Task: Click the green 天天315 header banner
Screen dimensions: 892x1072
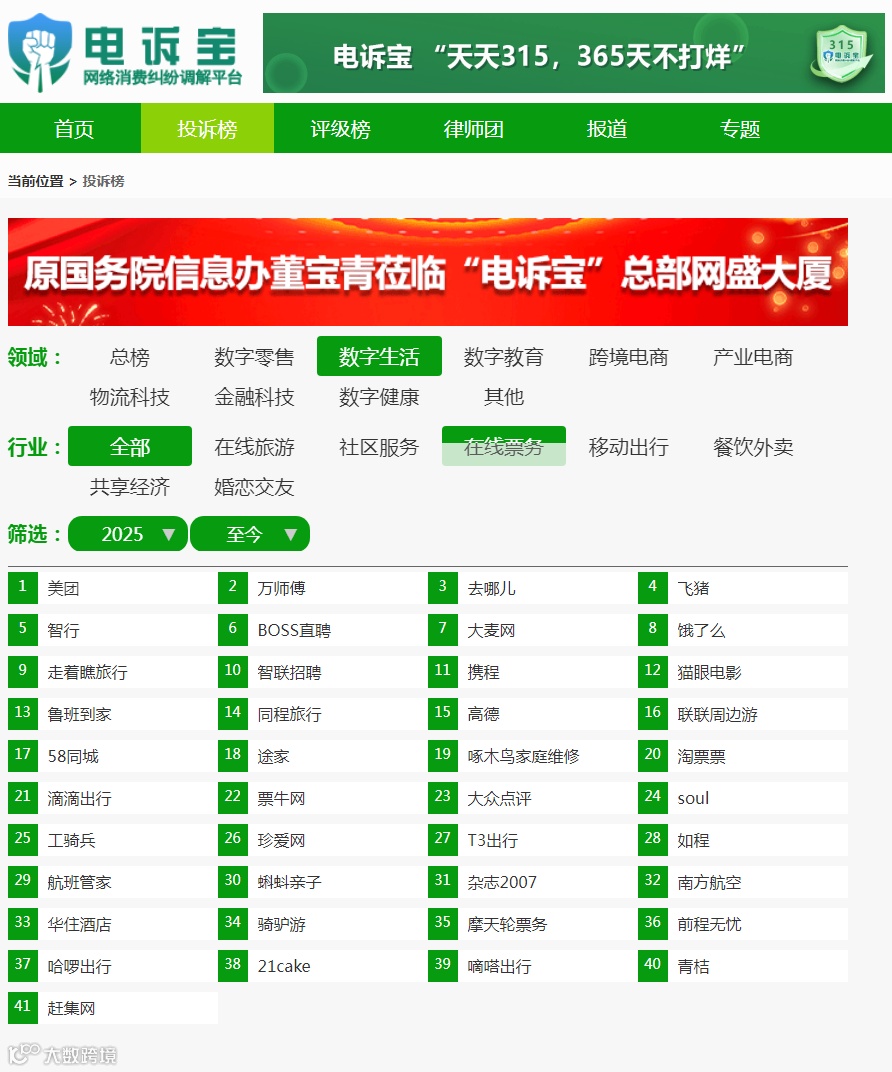Action: [x=573, y=53]
